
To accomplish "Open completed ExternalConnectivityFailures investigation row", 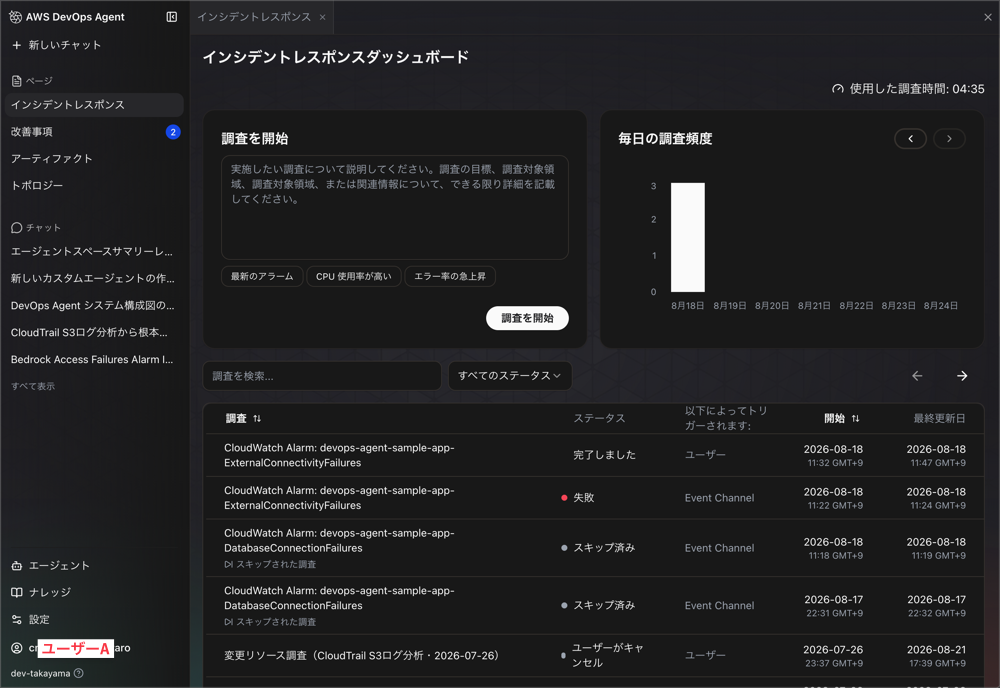I will (594, 455).
